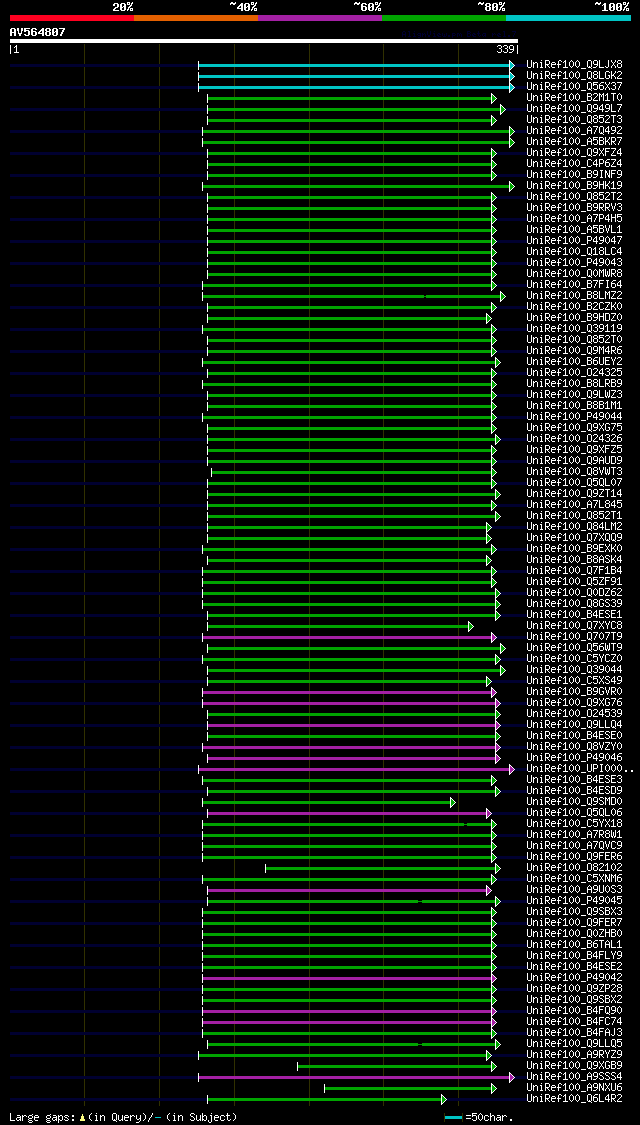The image size is (640, 1125).
Task: Select the UniRef100_A9RYZ9 label
Action: (x=574, y=1054)
